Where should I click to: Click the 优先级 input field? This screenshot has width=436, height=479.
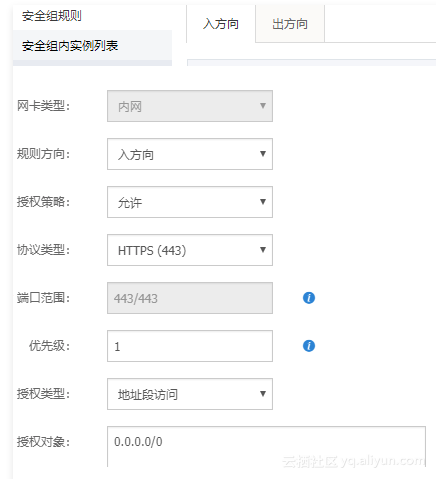tap(190, 346)
